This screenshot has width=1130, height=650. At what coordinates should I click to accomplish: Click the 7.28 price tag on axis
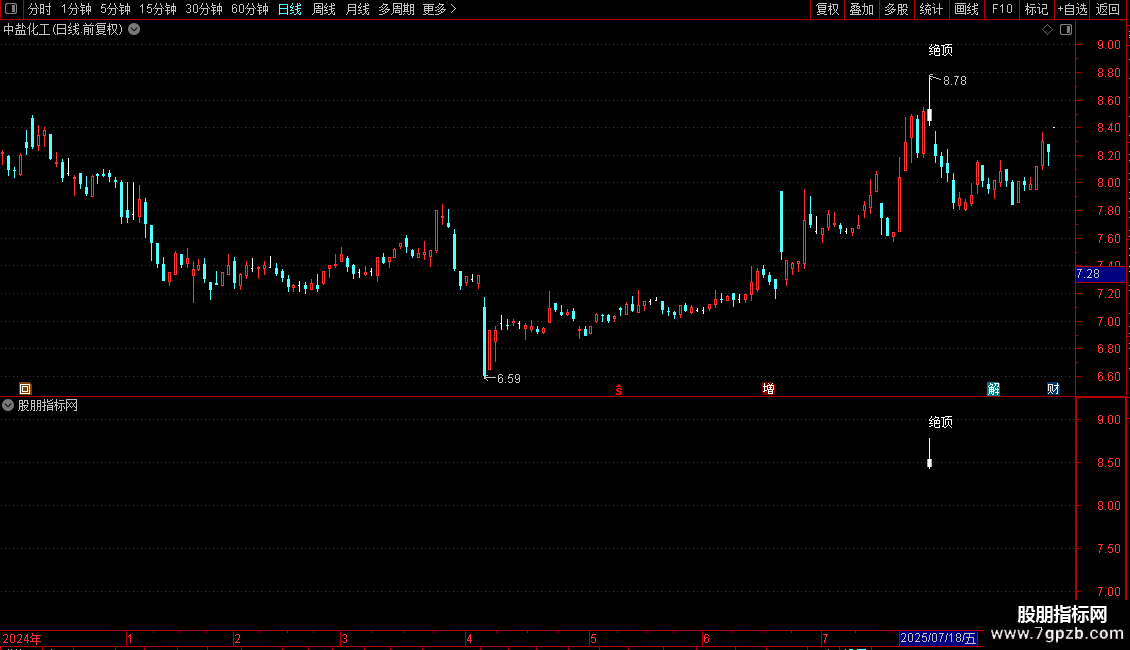coord(1100,274)
